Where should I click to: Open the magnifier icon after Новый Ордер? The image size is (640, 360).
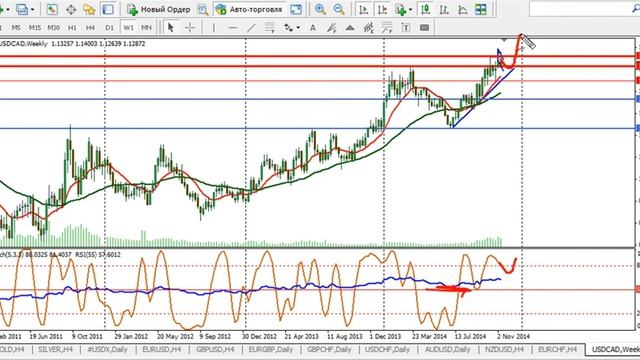click(203, 9)
